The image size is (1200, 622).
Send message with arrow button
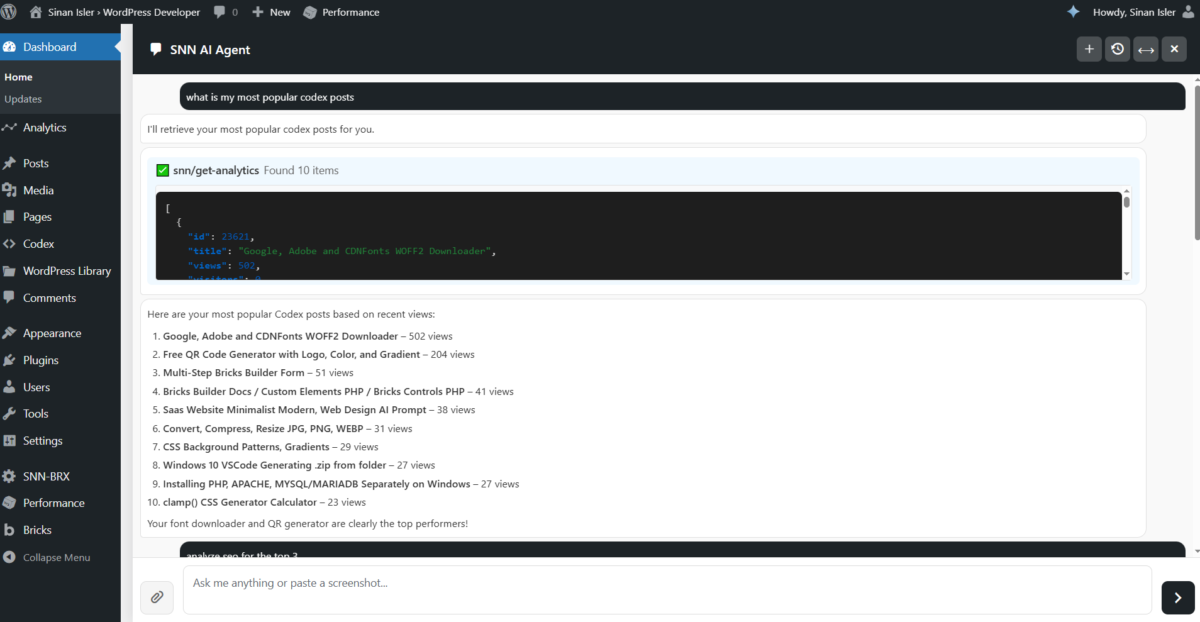click(x=1177, y=597)
